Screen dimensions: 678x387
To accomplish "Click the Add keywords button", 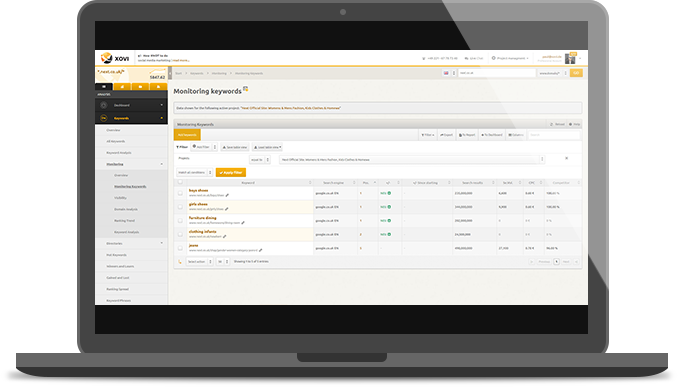I will [187, 135].
